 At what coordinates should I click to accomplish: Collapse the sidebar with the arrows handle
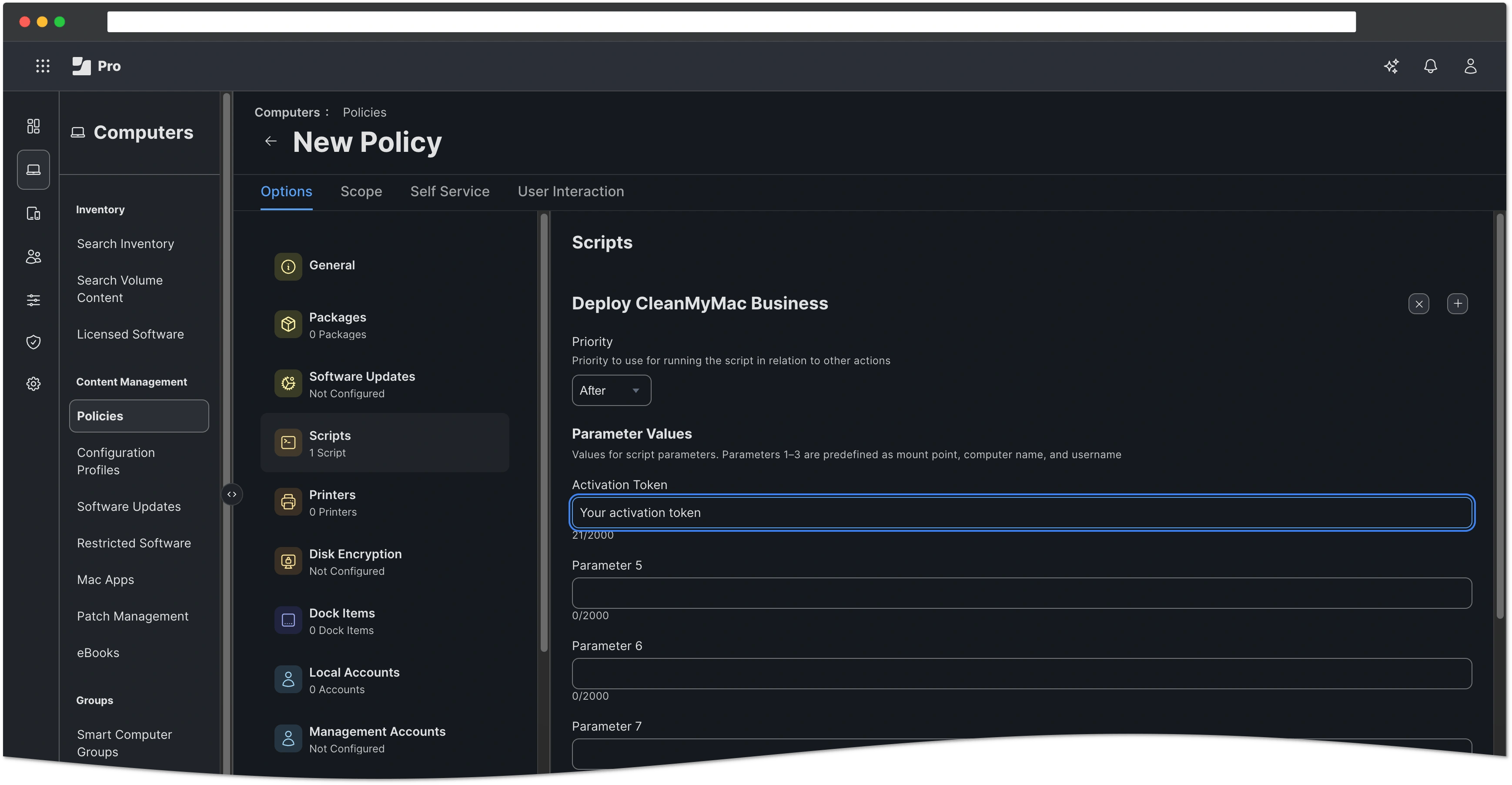pos(232,494)
